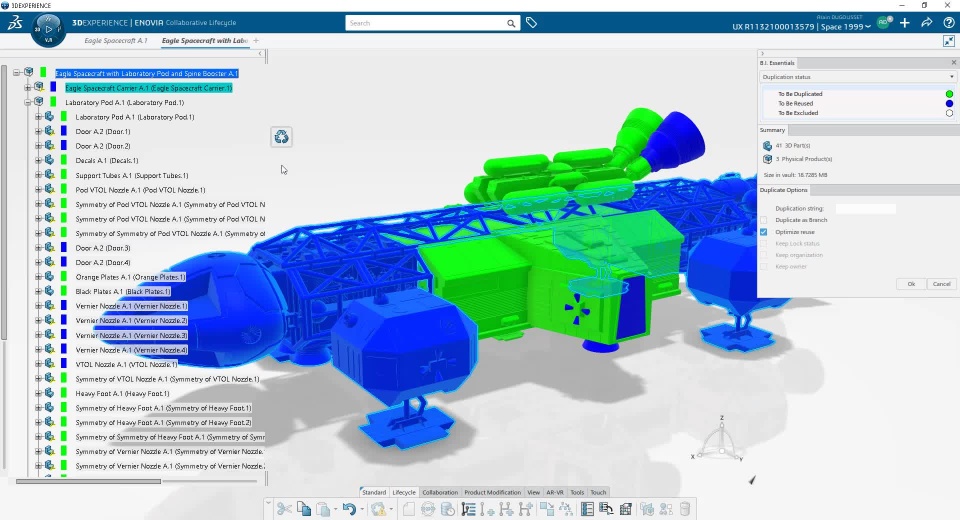Click into the Duplication string input field
The image size is (960, 520).
coord(865,209)
